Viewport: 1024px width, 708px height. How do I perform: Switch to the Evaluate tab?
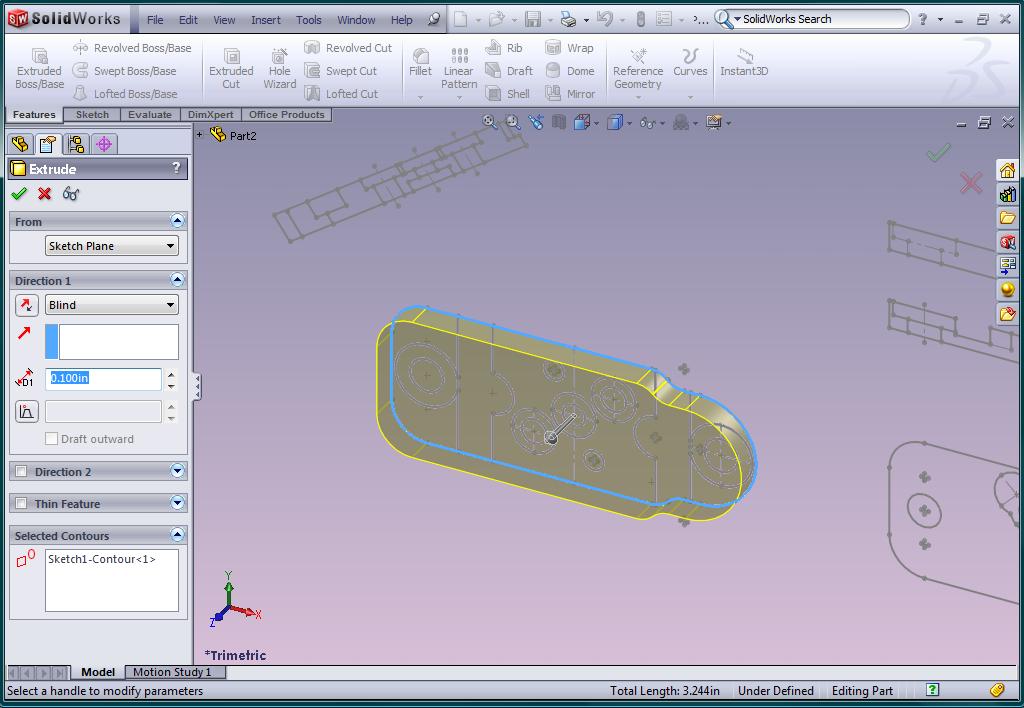[150, 114]
